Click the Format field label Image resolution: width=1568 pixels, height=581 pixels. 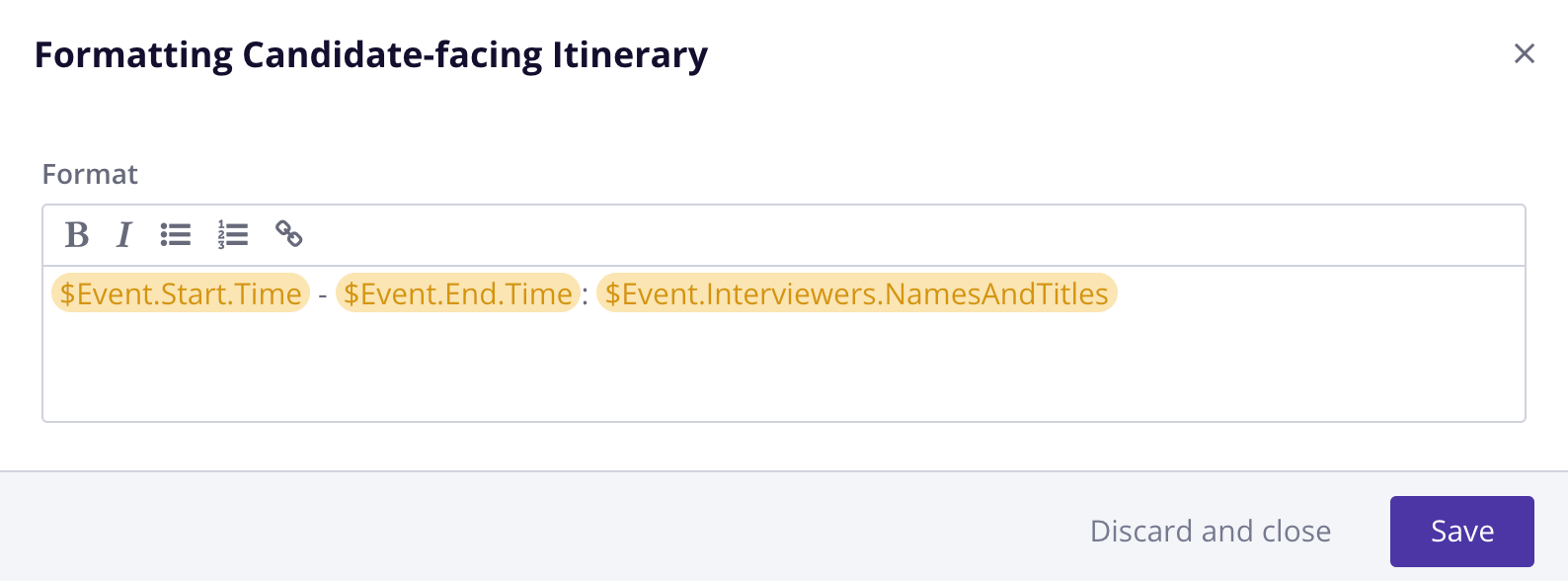90,175
